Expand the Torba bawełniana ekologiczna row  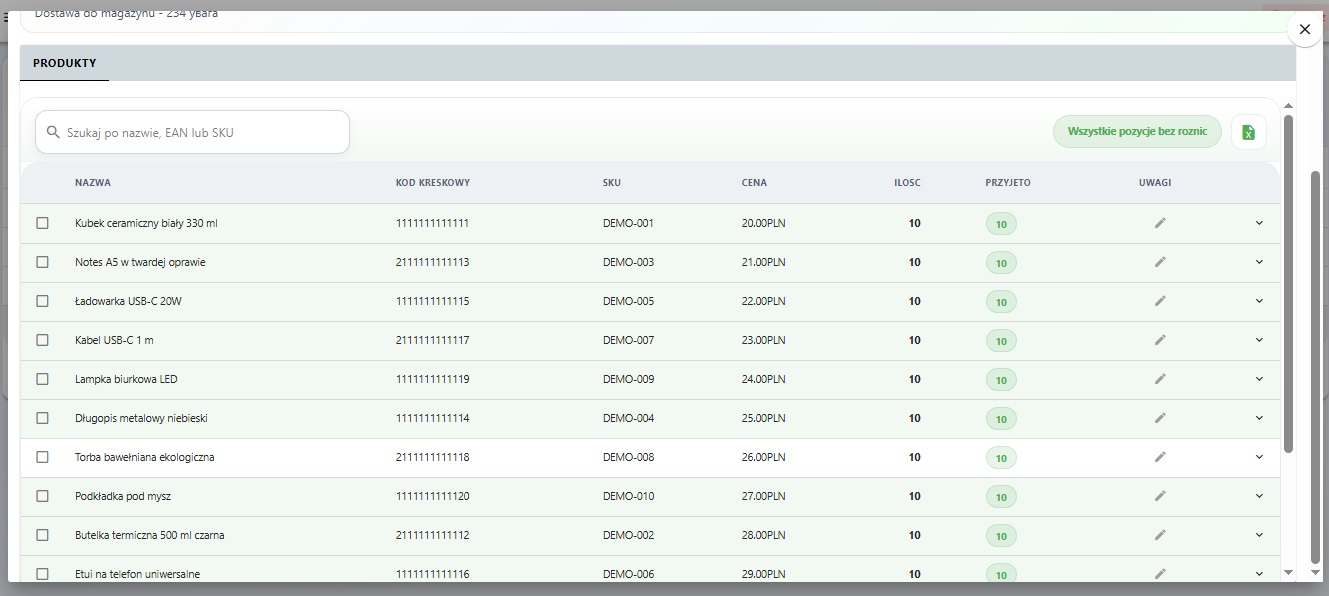[1259, 457]
